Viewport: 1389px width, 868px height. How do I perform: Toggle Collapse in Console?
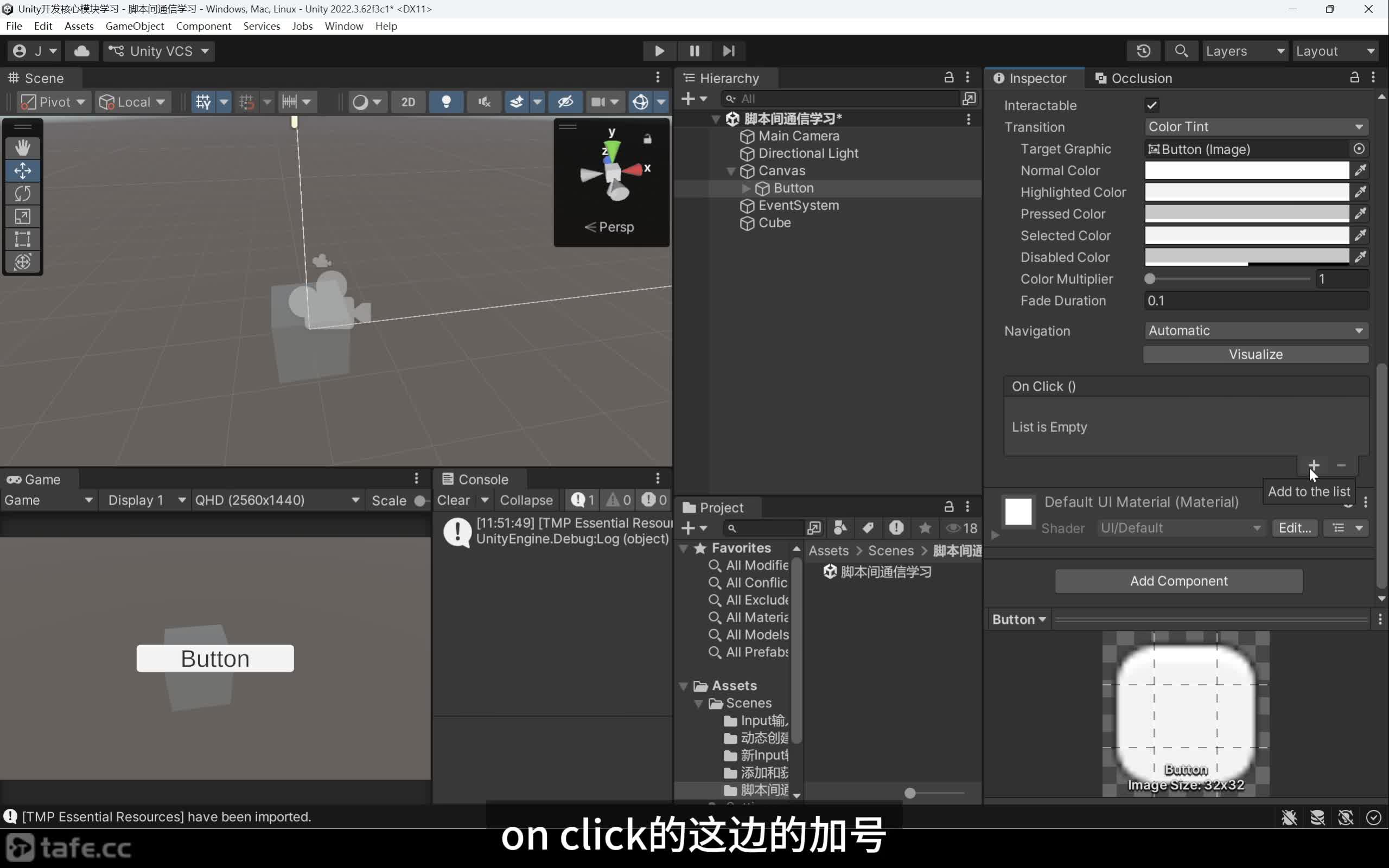[526, 500]
